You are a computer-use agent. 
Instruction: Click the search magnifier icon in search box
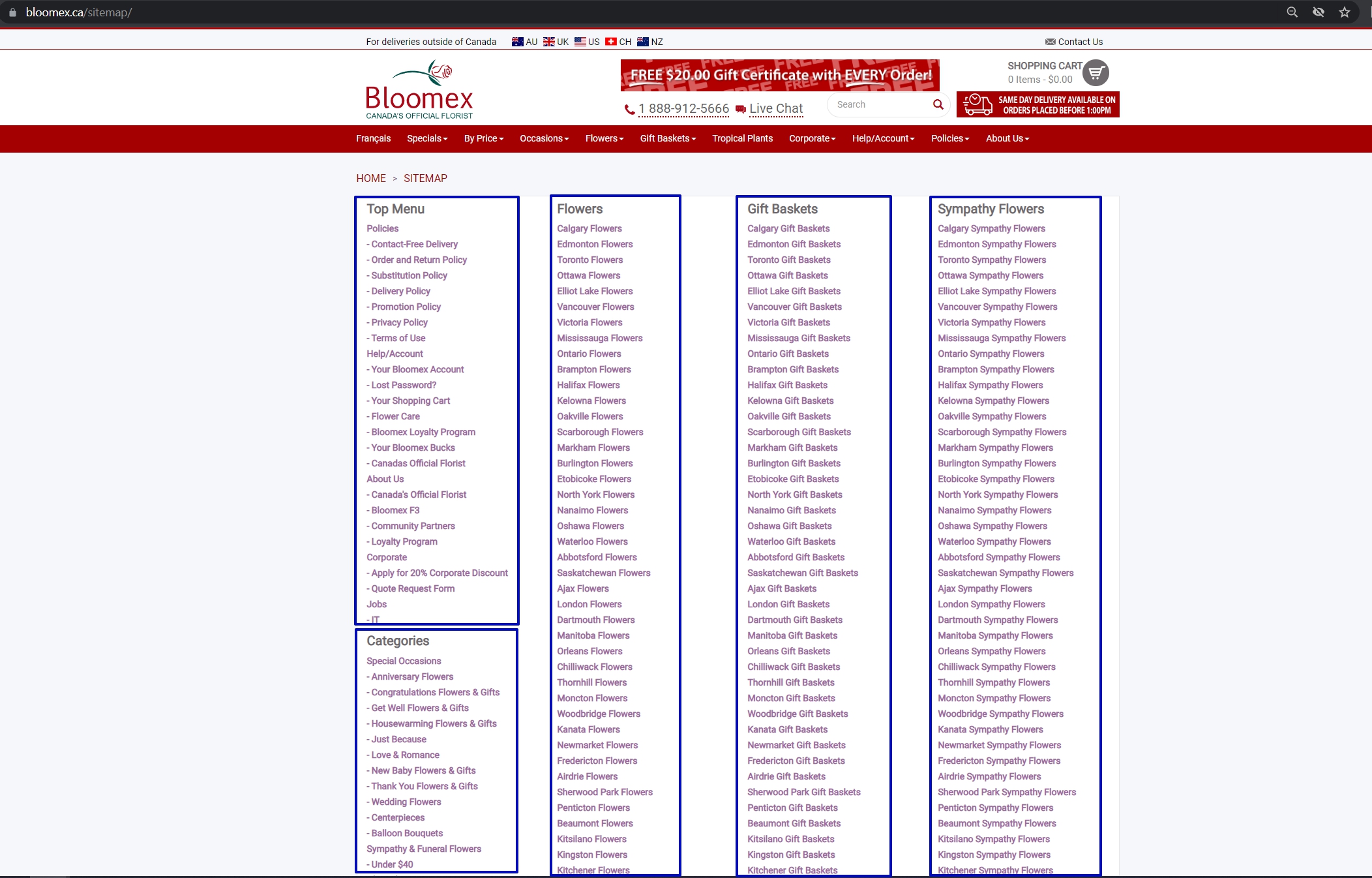[x=938, y=104]
